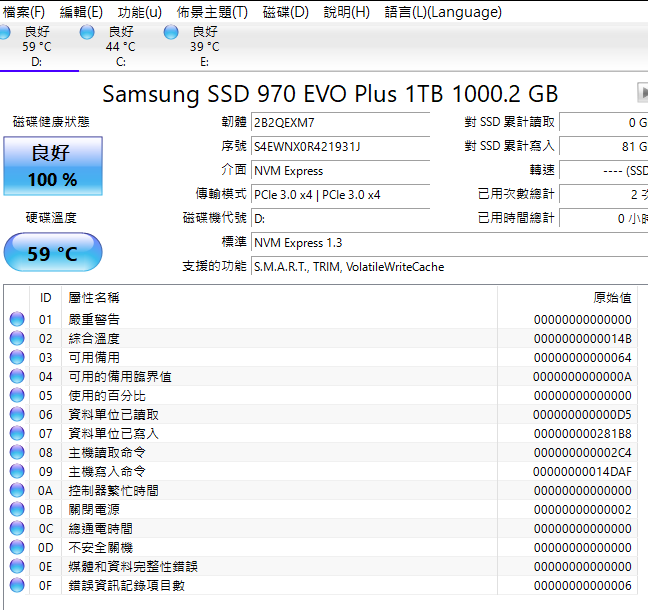Click status orb of row 01 嚴重警告

click(17, 319)
